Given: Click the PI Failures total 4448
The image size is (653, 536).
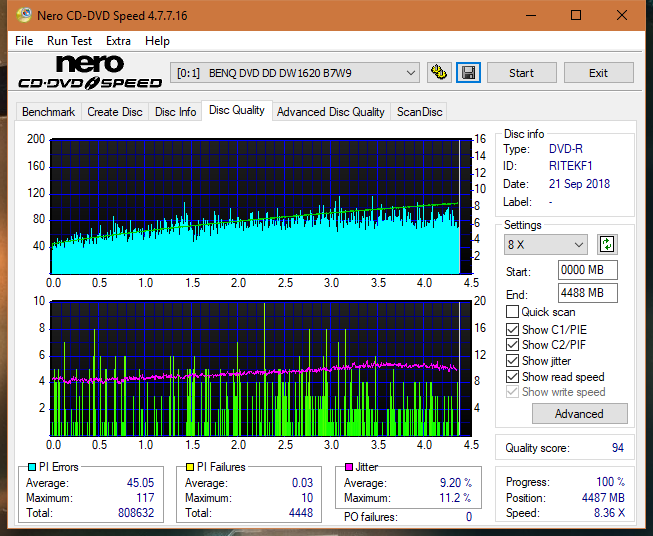Looking at the screenshot, I should coord(301,512).
